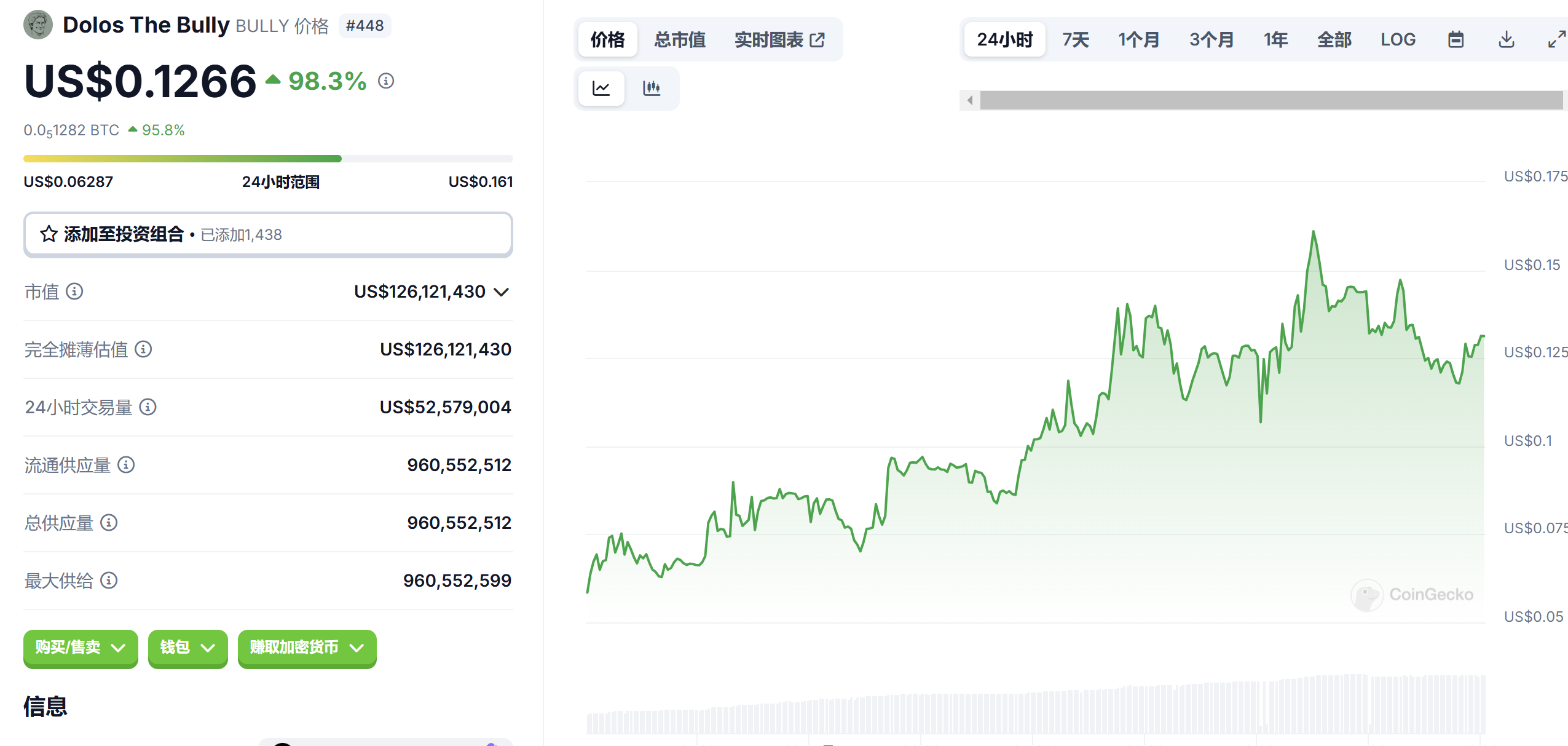Click the US$0.06287 24h low value
This screenshot has width=1568, height=746.
click(x=68, y=181)
